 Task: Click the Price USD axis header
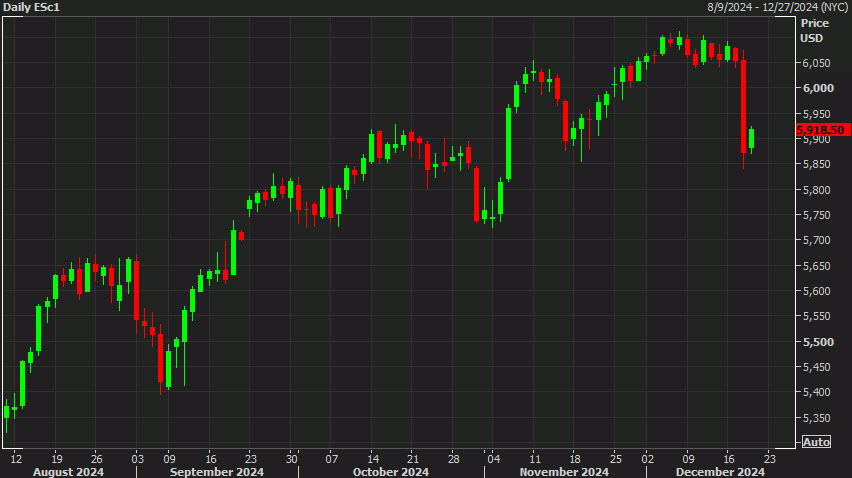815,30
